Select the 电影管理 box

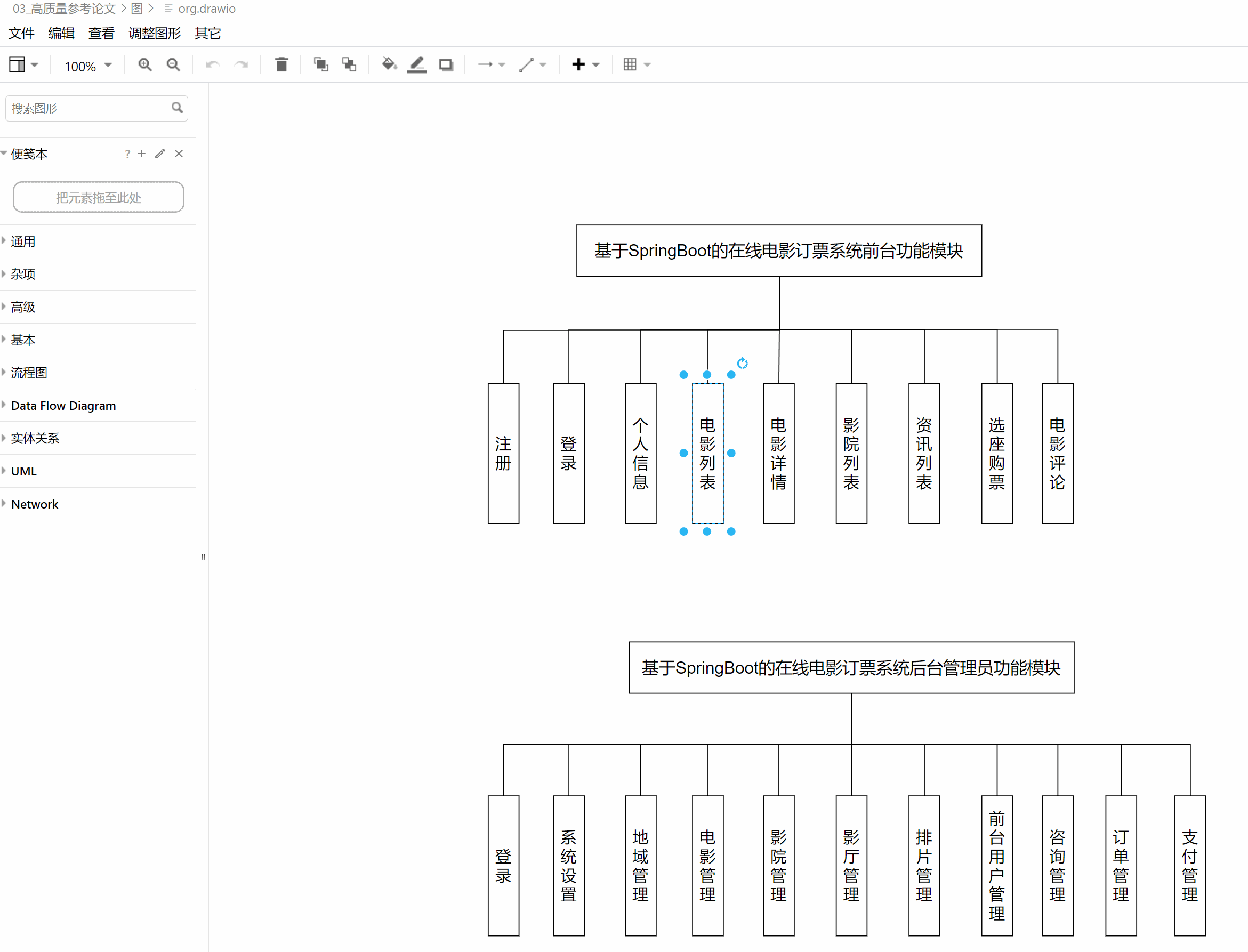707,866
